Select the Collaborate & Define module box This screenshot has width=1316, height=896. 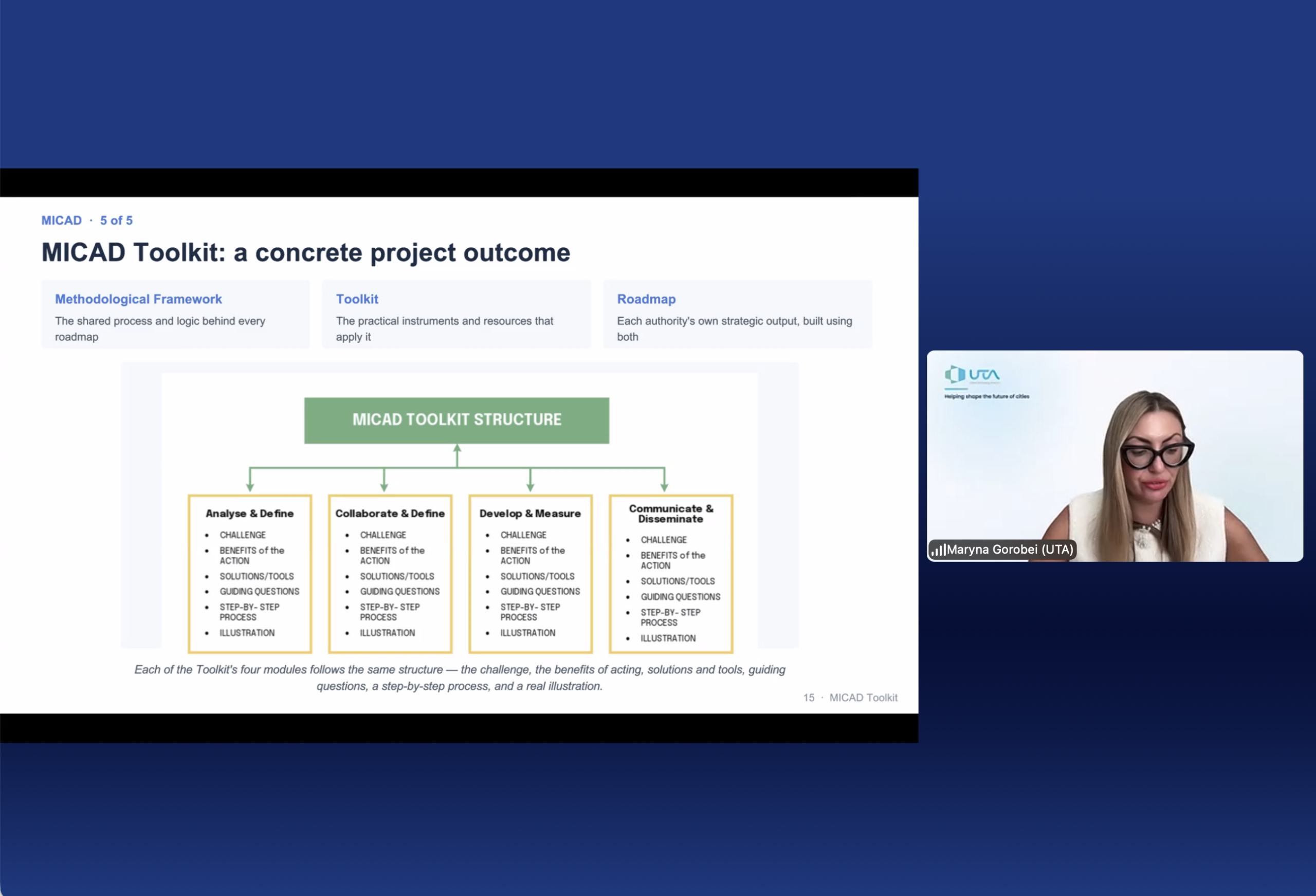pos(390,574)
